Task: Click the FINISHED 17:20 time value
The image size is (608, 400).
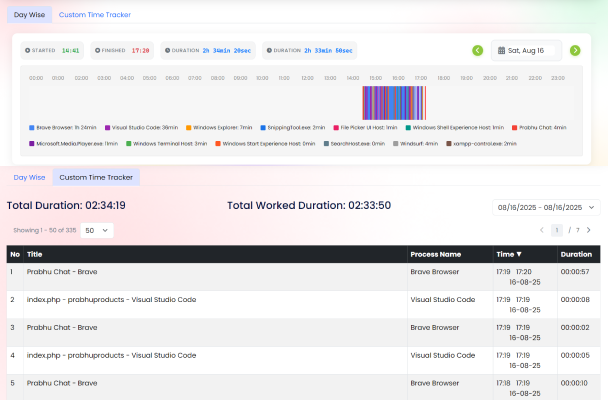Action: pos(140,50)
